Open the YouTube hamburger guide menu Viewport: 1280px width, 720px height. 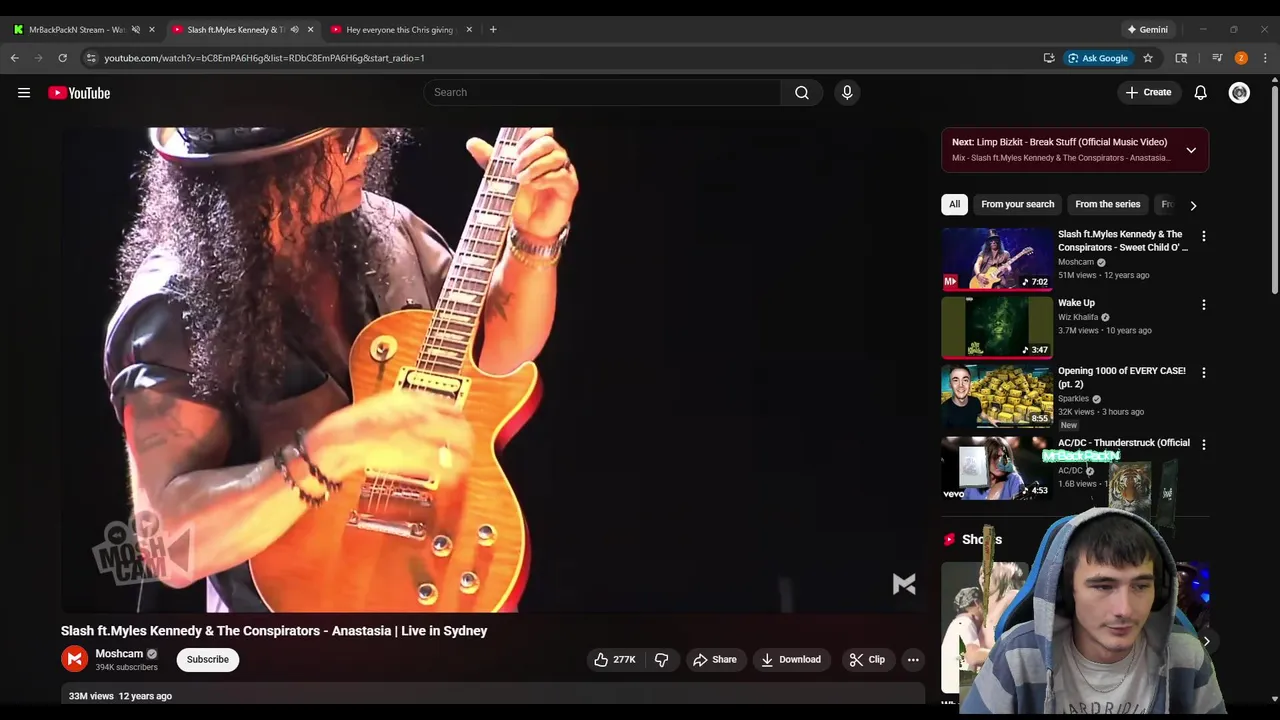click(x=24, y=93)
